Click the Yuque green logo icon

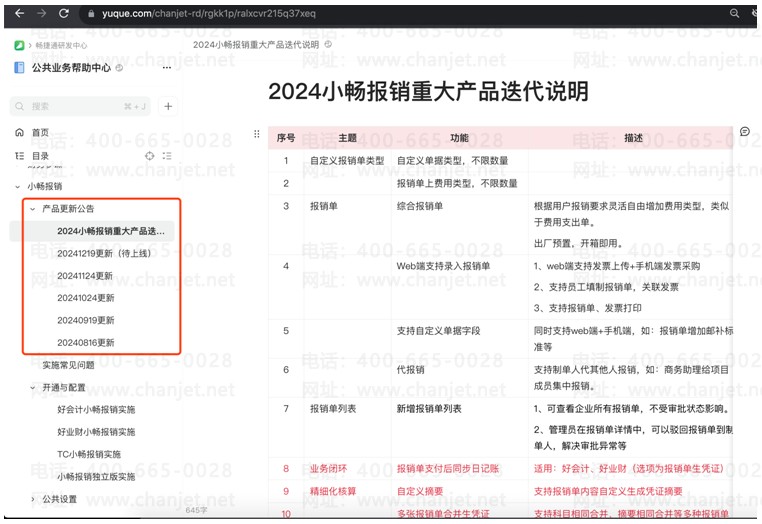[19, 45]
